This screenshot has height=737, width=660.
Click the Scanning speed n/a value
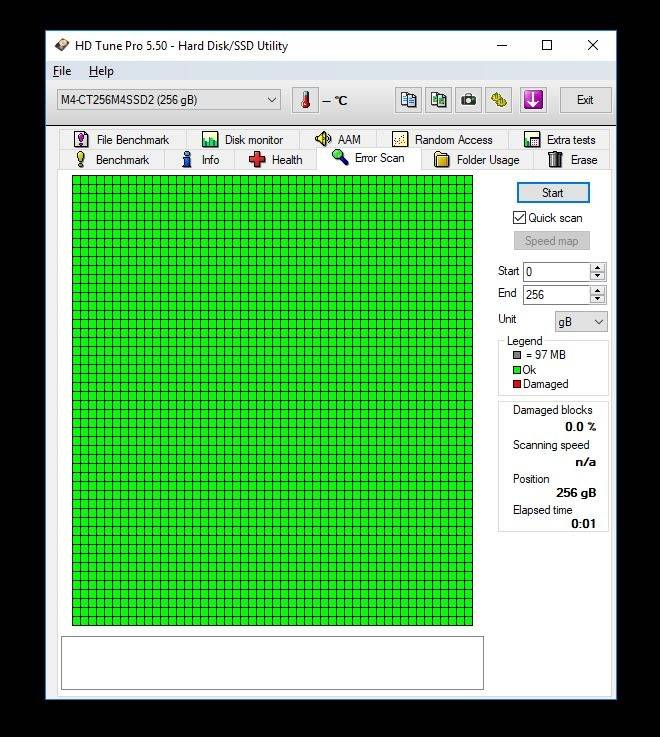585,462
